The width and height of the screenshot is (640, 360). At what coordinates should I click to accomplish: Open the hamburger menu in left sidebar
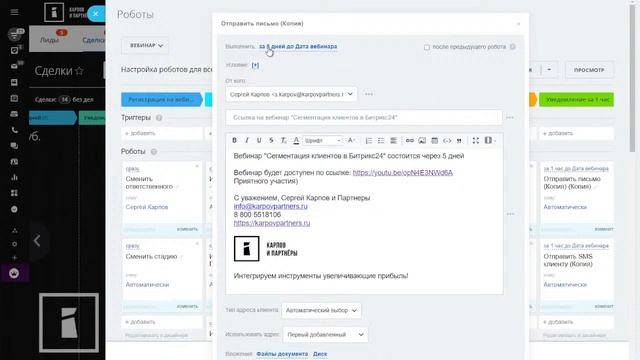tap(14, 12)
